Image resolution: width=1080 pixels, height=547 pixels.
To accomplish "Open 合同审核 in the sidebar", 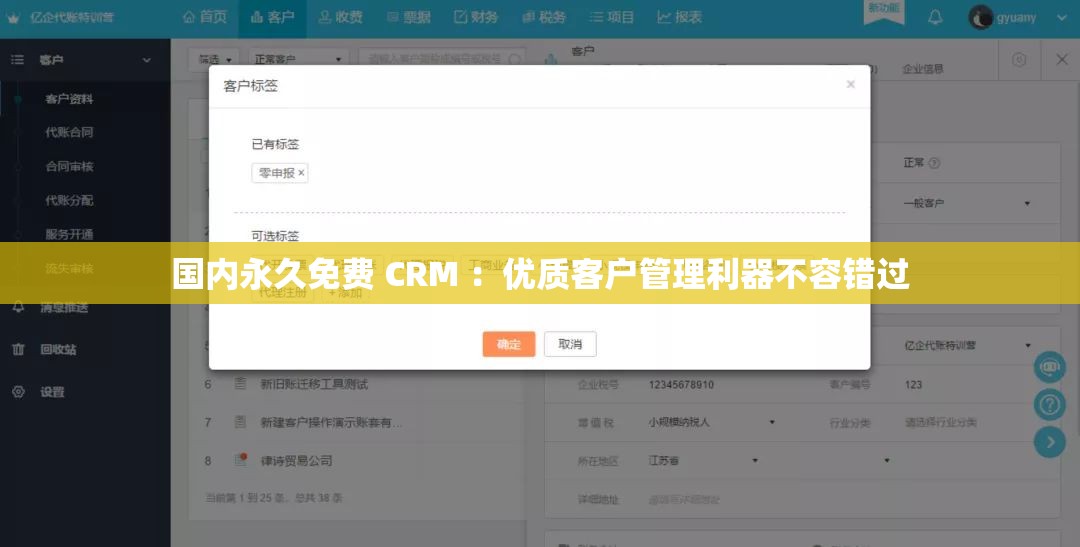I will [69, 166].
